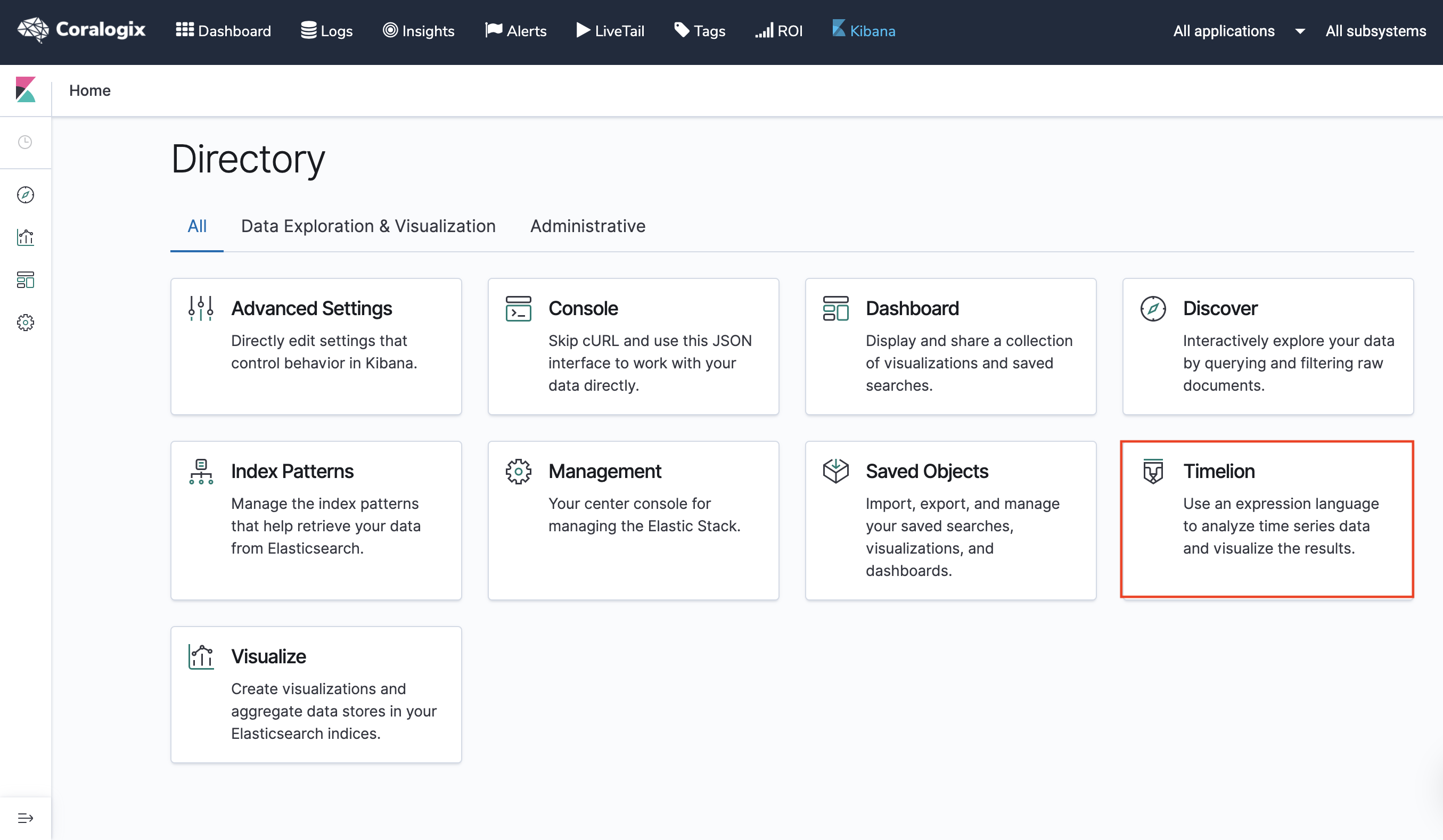
Task: Open the Saved Objects card title
Action: 927,471
